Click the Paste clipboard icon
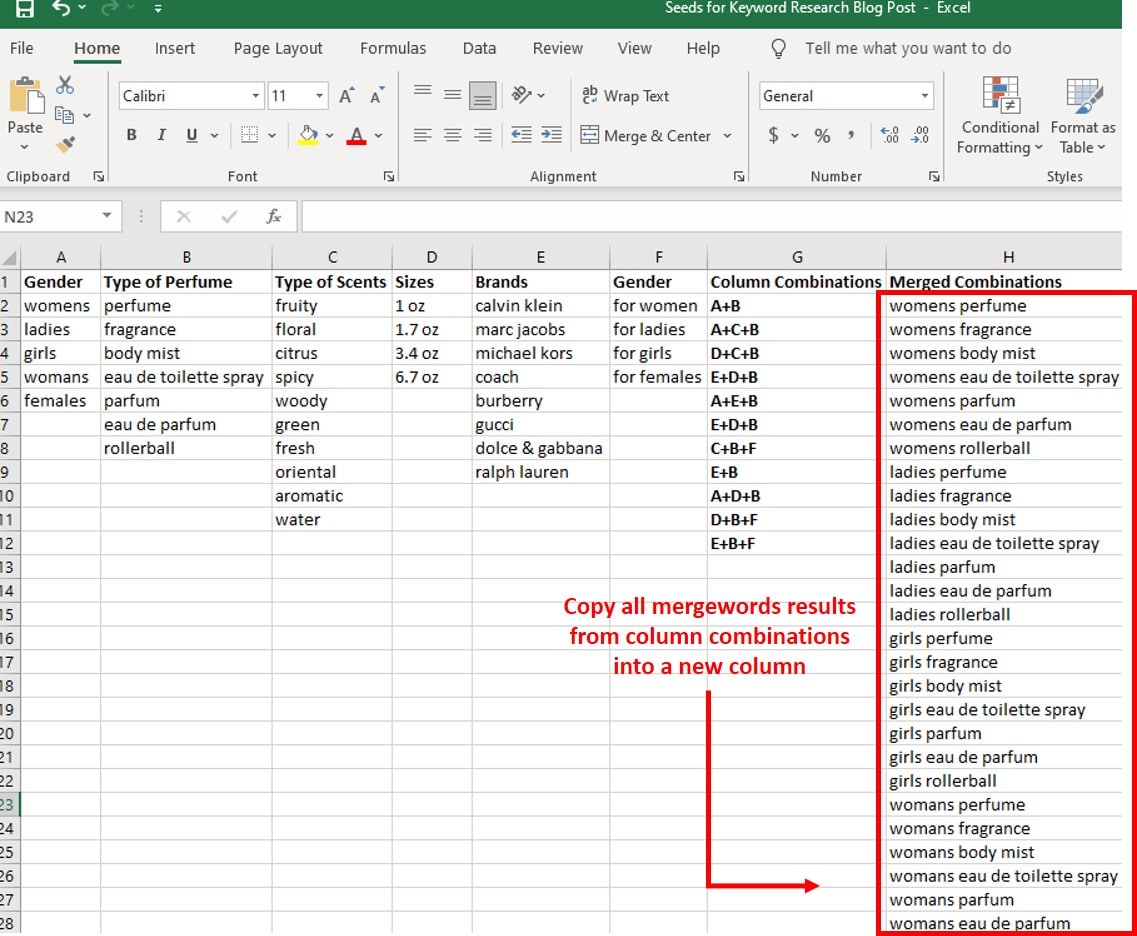Screen dimensions: 1137x936 26,95
